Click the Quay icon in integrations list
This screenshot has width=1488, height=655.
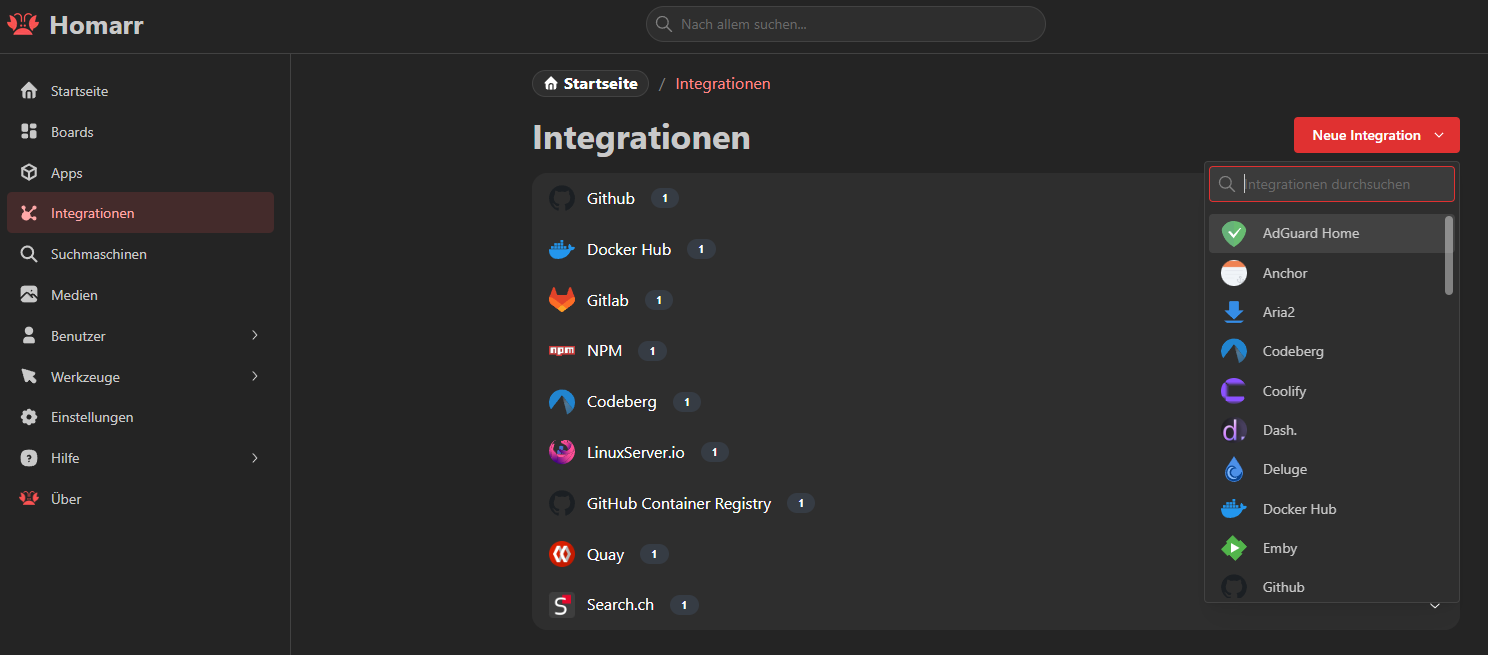[562, 554]
